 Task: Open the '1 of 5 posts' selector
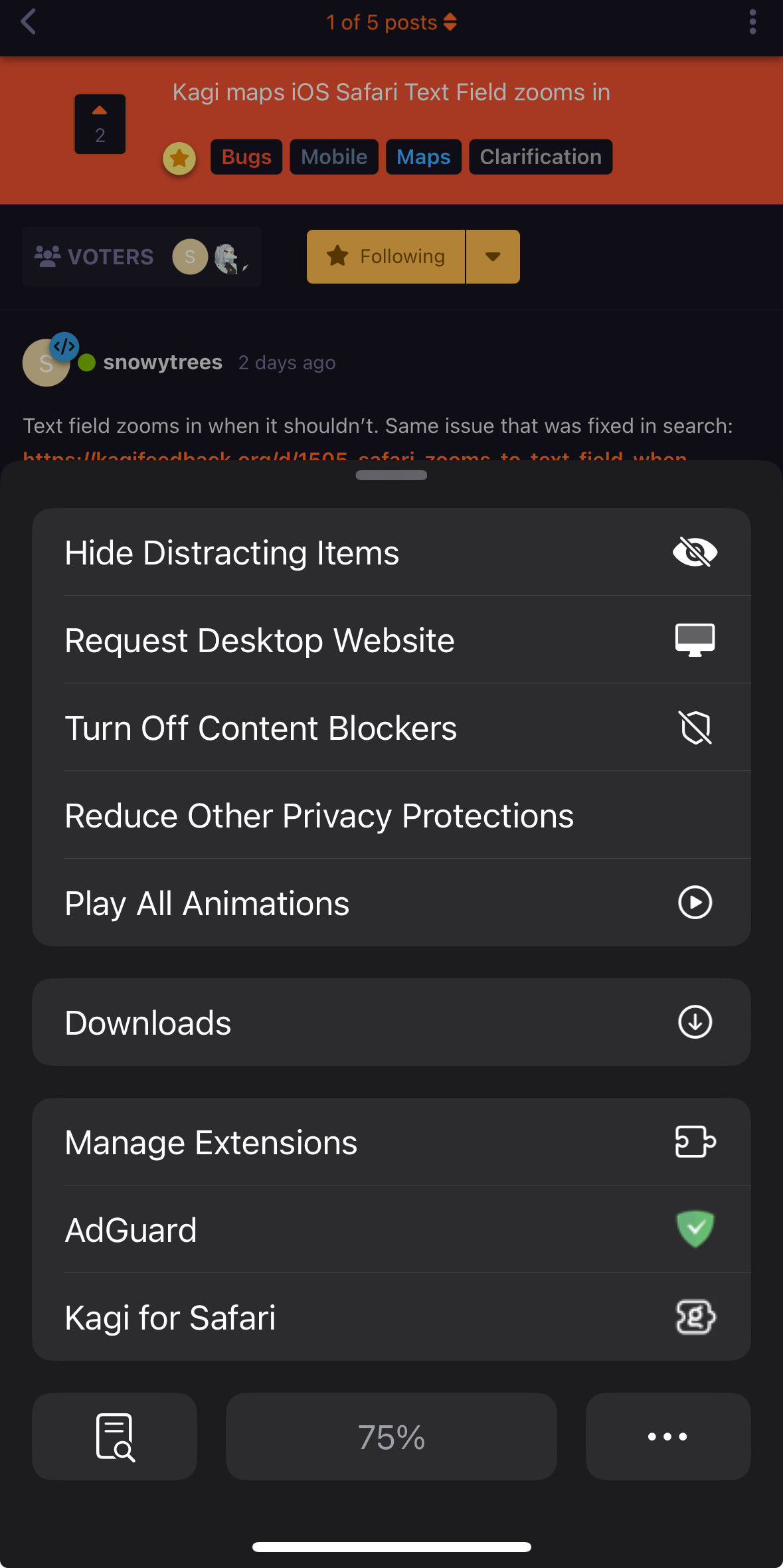point(391,22)
